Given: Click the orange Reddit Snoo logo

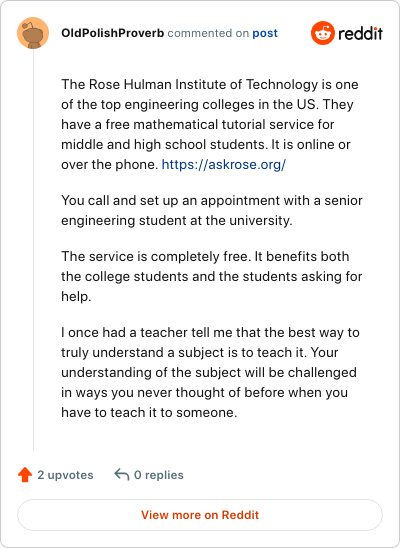Looking at the screenshot, I should click(322, 33).
